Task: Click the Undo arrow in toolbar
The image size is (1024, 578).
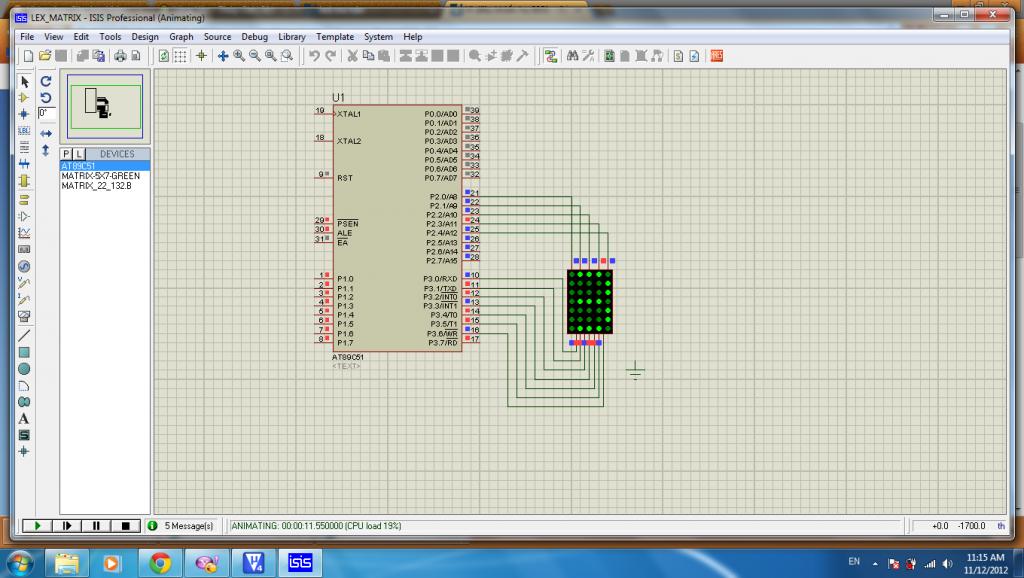Action: coord(314,56)
